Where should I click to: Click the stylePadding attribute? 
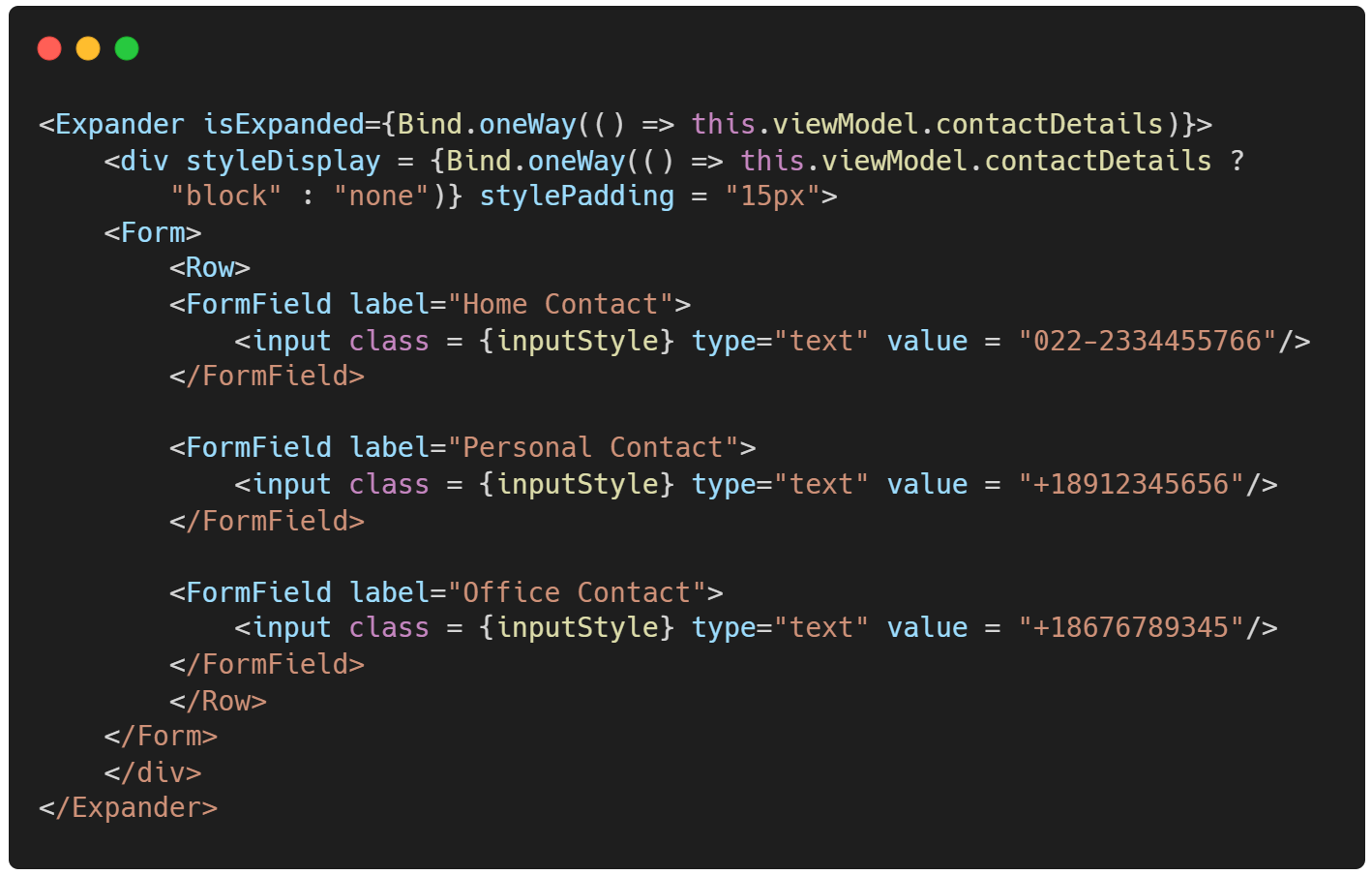pos(577,196)
